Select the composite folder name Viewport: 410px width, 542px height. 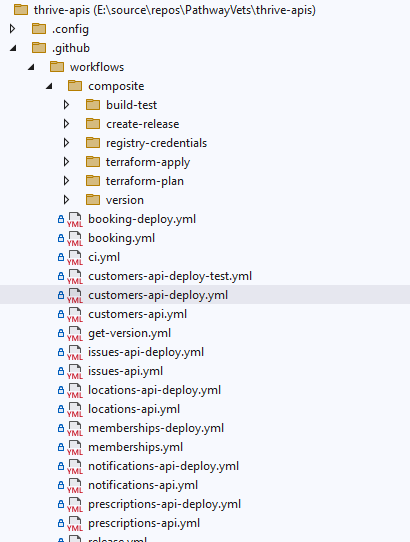pyautogui.click(x=116, y=86)
